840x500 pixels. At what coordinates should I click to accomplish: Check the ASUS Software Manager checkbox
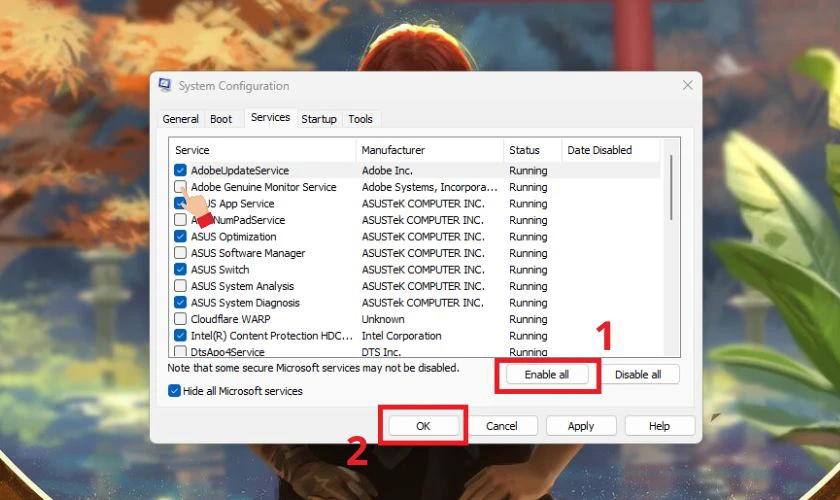pos(180,253)
